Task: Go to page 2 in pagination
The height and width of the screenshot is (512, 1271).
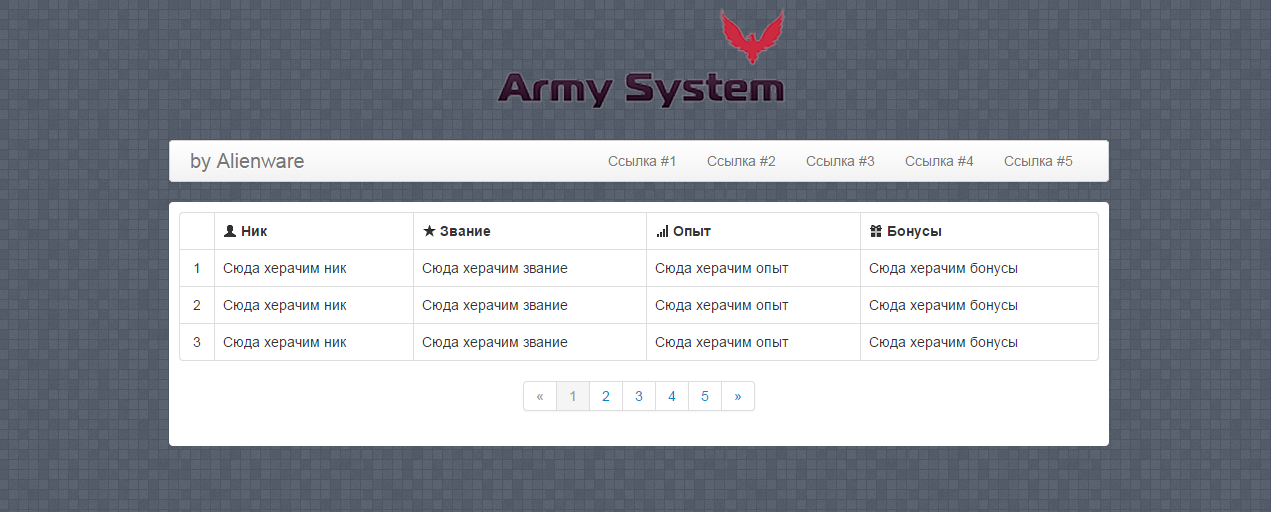Action: (x=606, y=396)
